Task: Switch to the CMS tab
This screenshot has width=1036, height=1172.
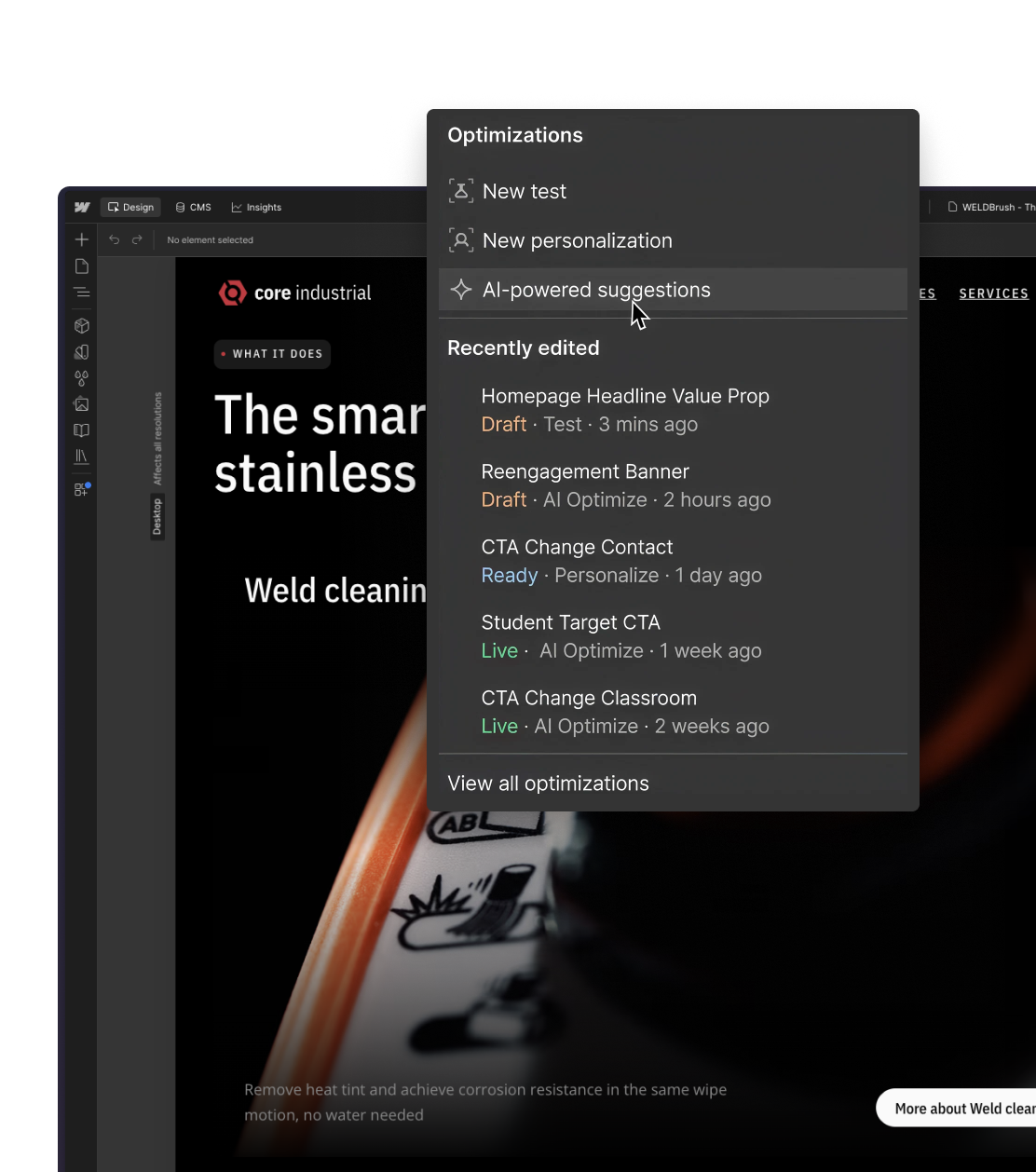Action: pos(194,207)
